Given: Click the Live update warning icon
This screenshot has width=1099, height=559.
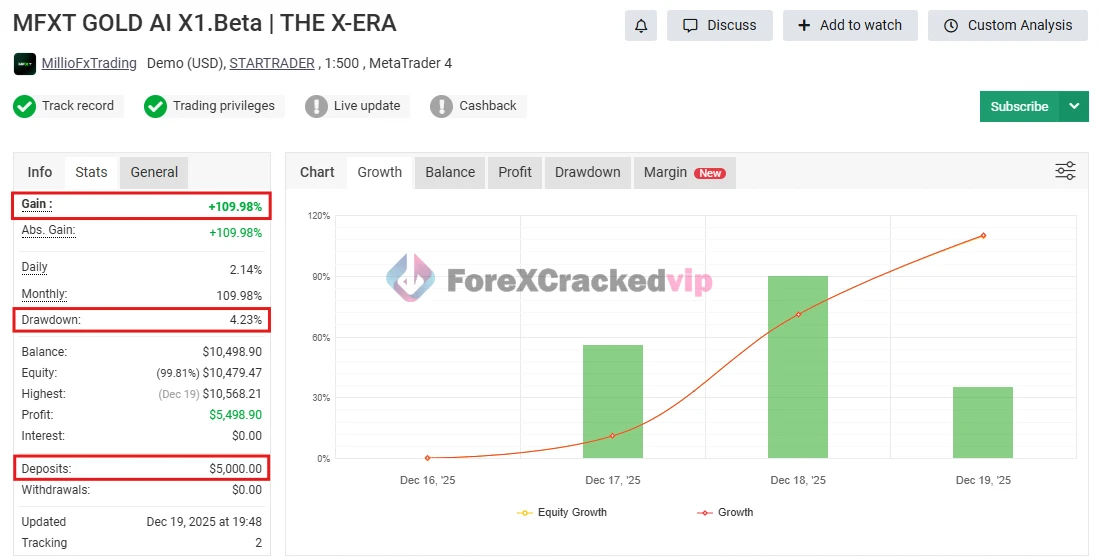Looking at the screenshot, I should pos(316,106).
